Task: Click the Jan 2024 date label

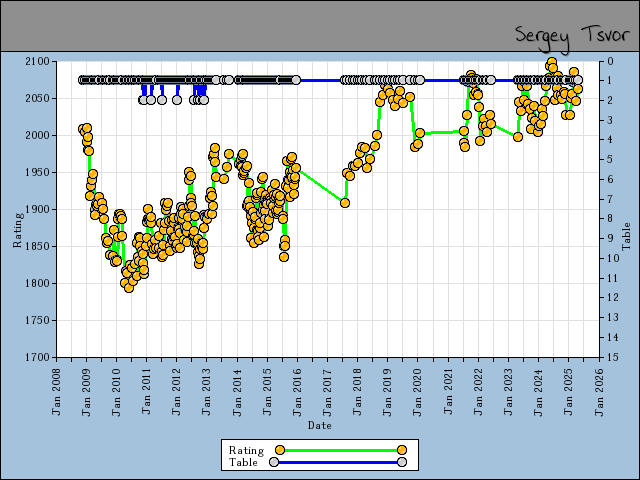Action: (539, 392)
